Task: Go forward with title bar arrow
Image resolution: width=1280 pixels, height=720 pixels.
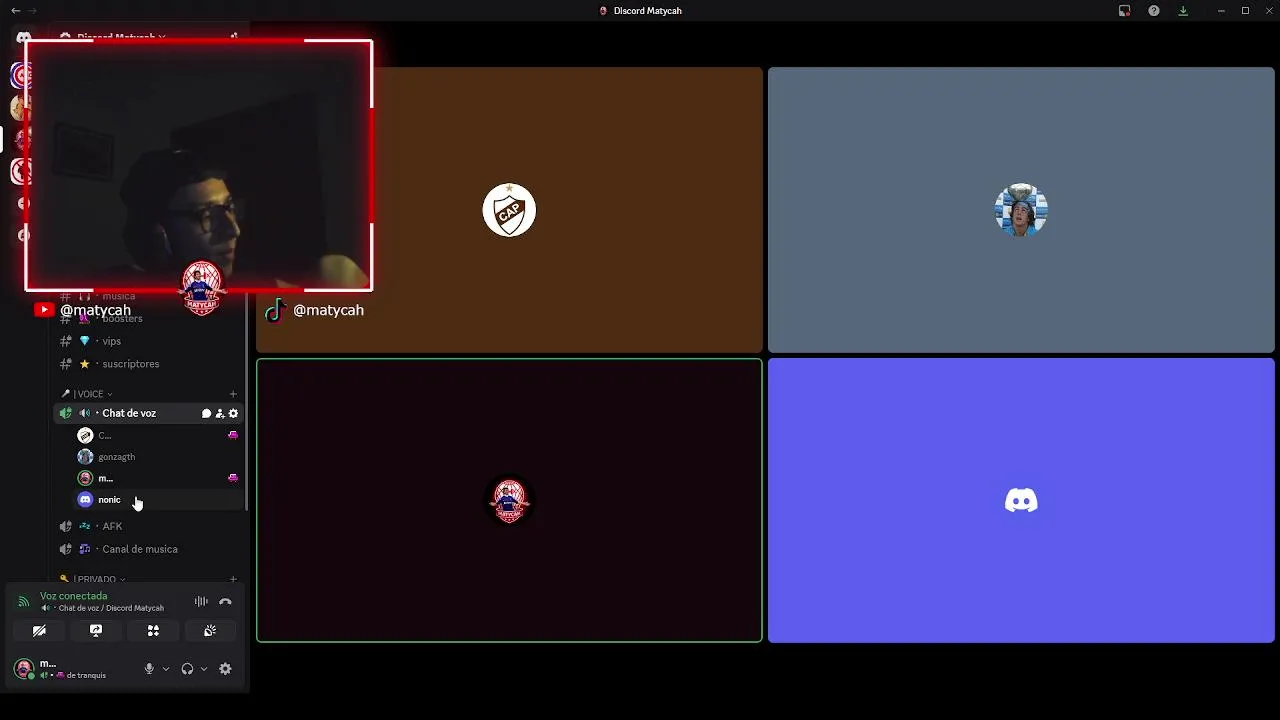Action: [x=32, y=10]
